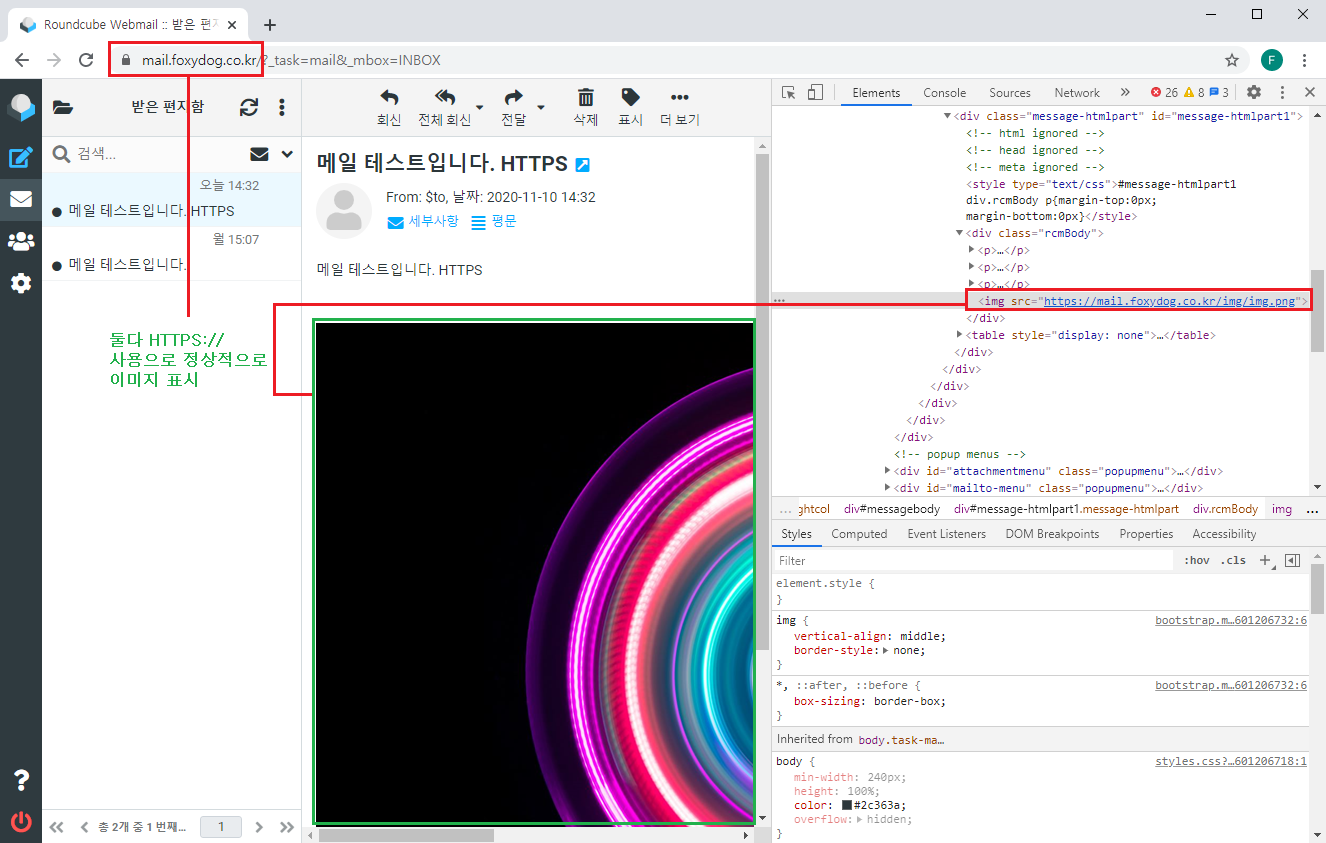This screenshot has height=843, width=1326.
Task: Toggle the .cls class editor
Action: (x=1234, y=561)
